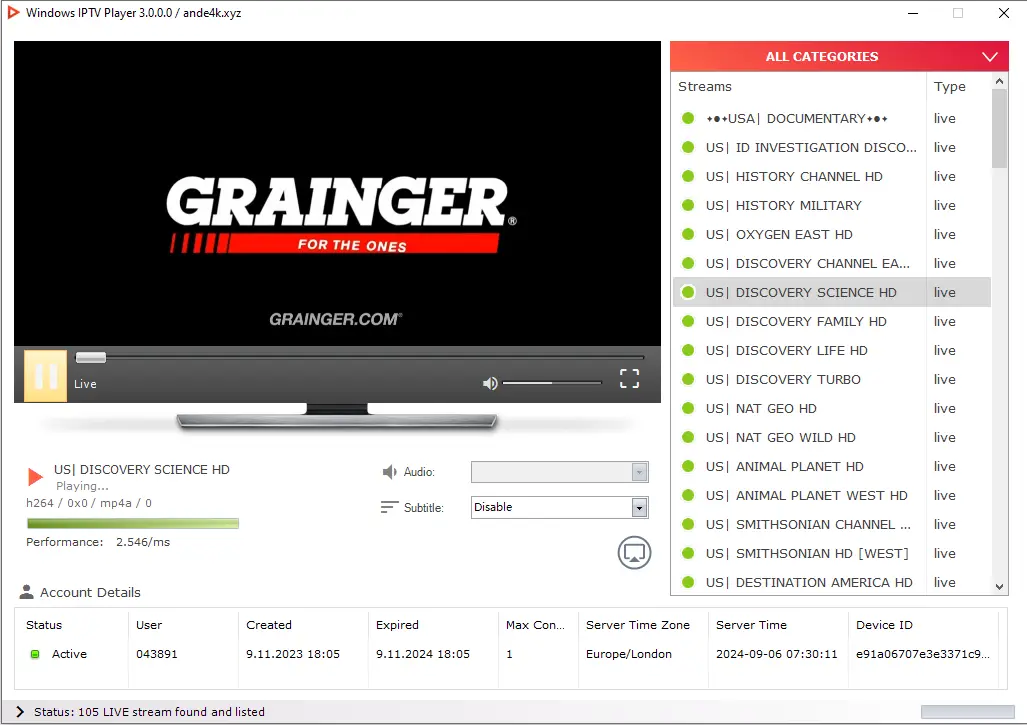This screenshot has height=725, width=1027.
Task: Click the red play icon beside channel title
Action: (35, 476)
